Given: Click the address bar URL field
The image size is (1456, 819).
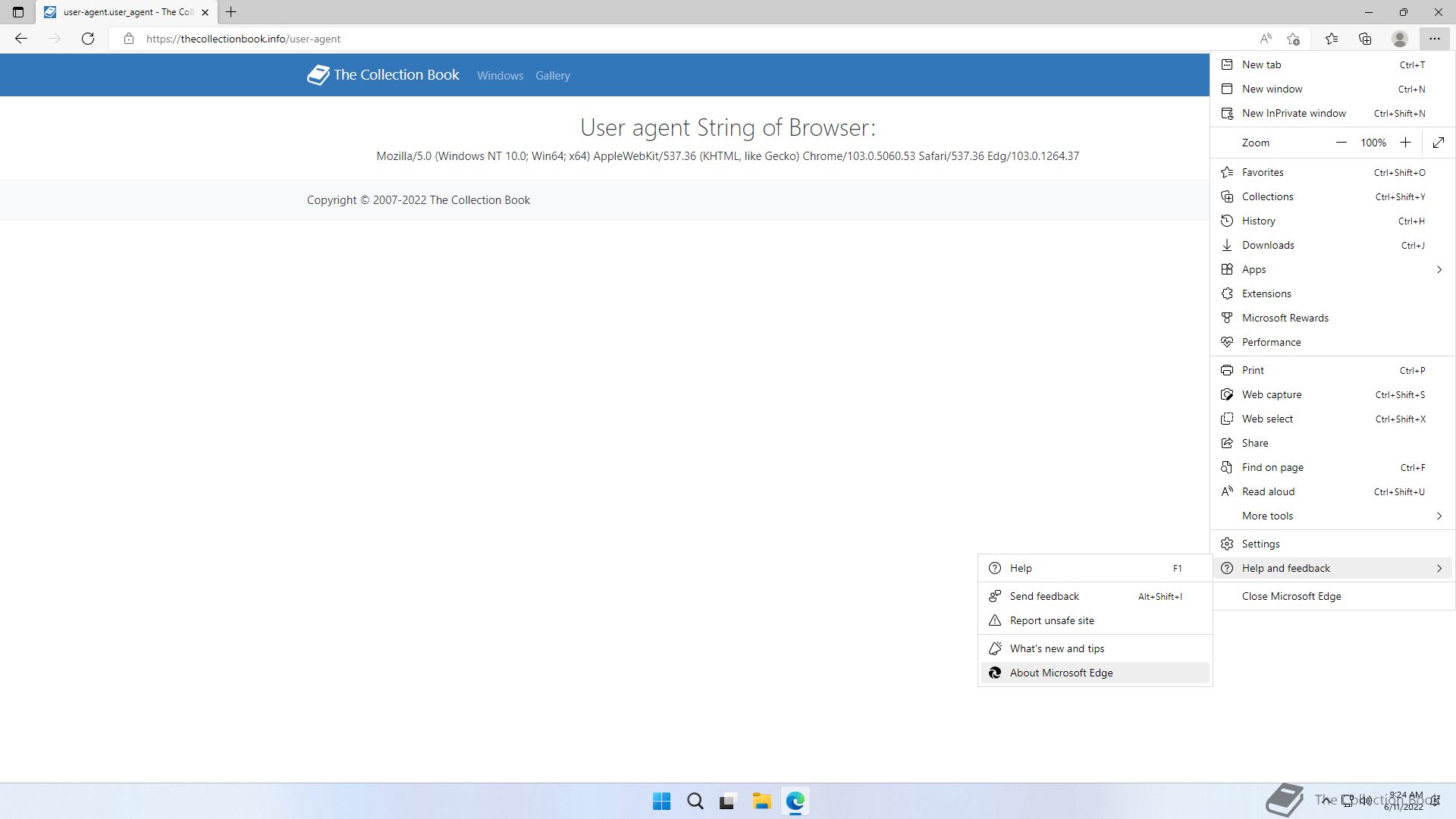Looking at the screenshot, I should pos(607,39).
